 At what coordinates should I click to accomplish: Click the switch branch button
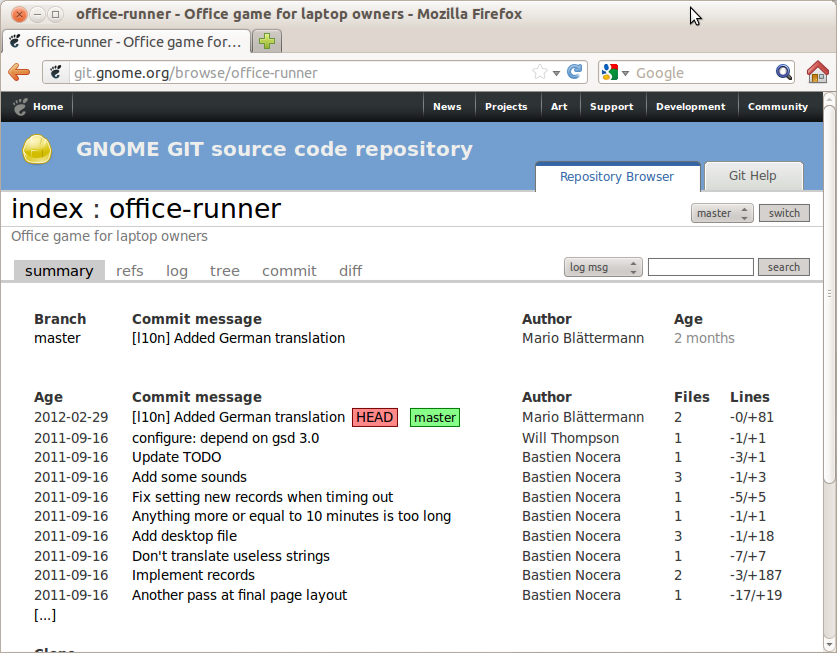[784, 213]
